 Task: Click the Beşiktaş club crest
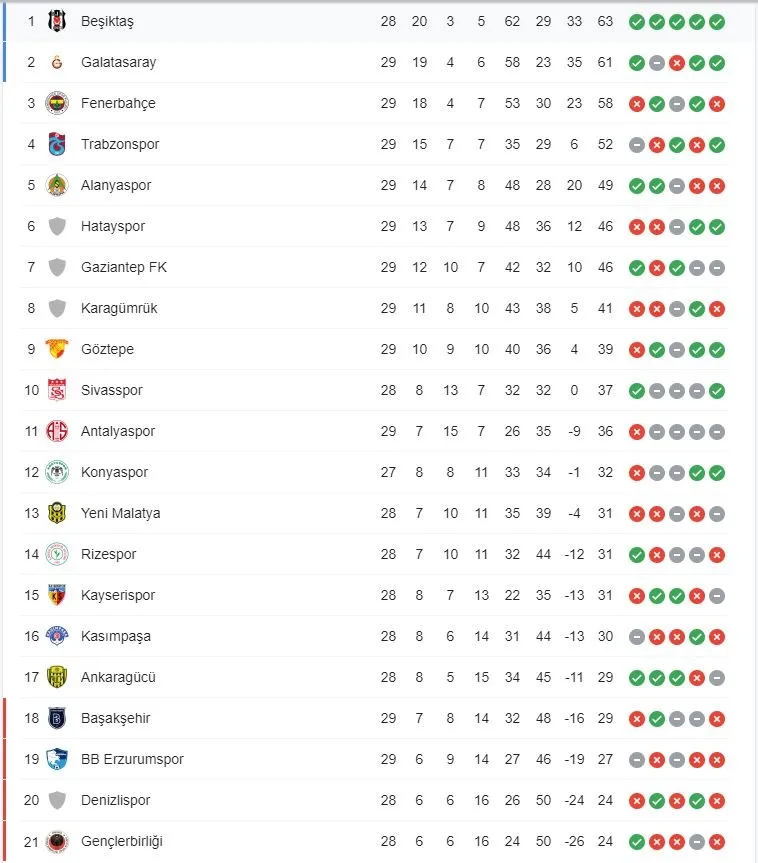pos(57,21)
